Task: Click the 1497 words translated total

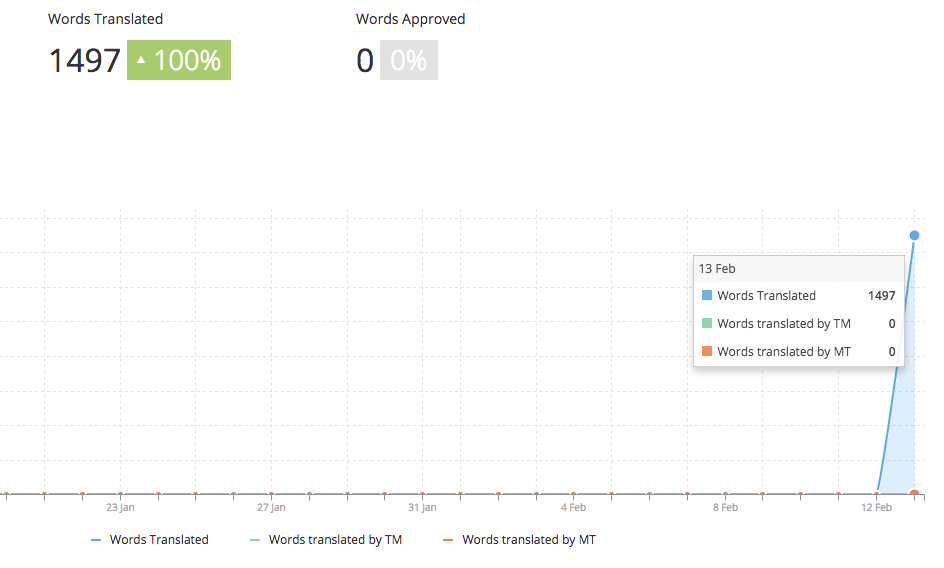Action: 84,60
